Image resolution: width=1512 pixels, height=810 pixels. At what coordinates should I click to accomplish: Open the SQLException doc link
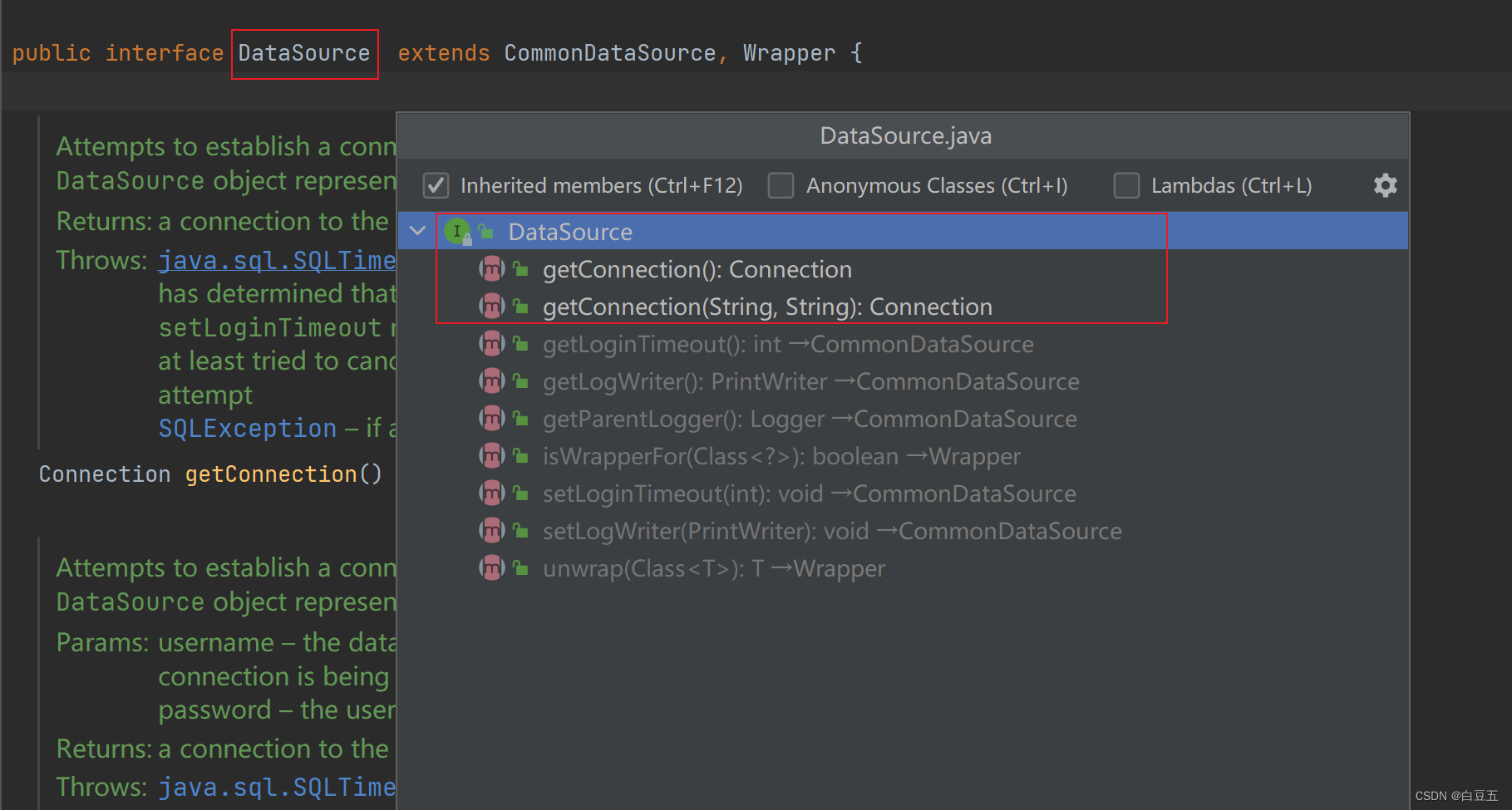[x=248, y=428]
